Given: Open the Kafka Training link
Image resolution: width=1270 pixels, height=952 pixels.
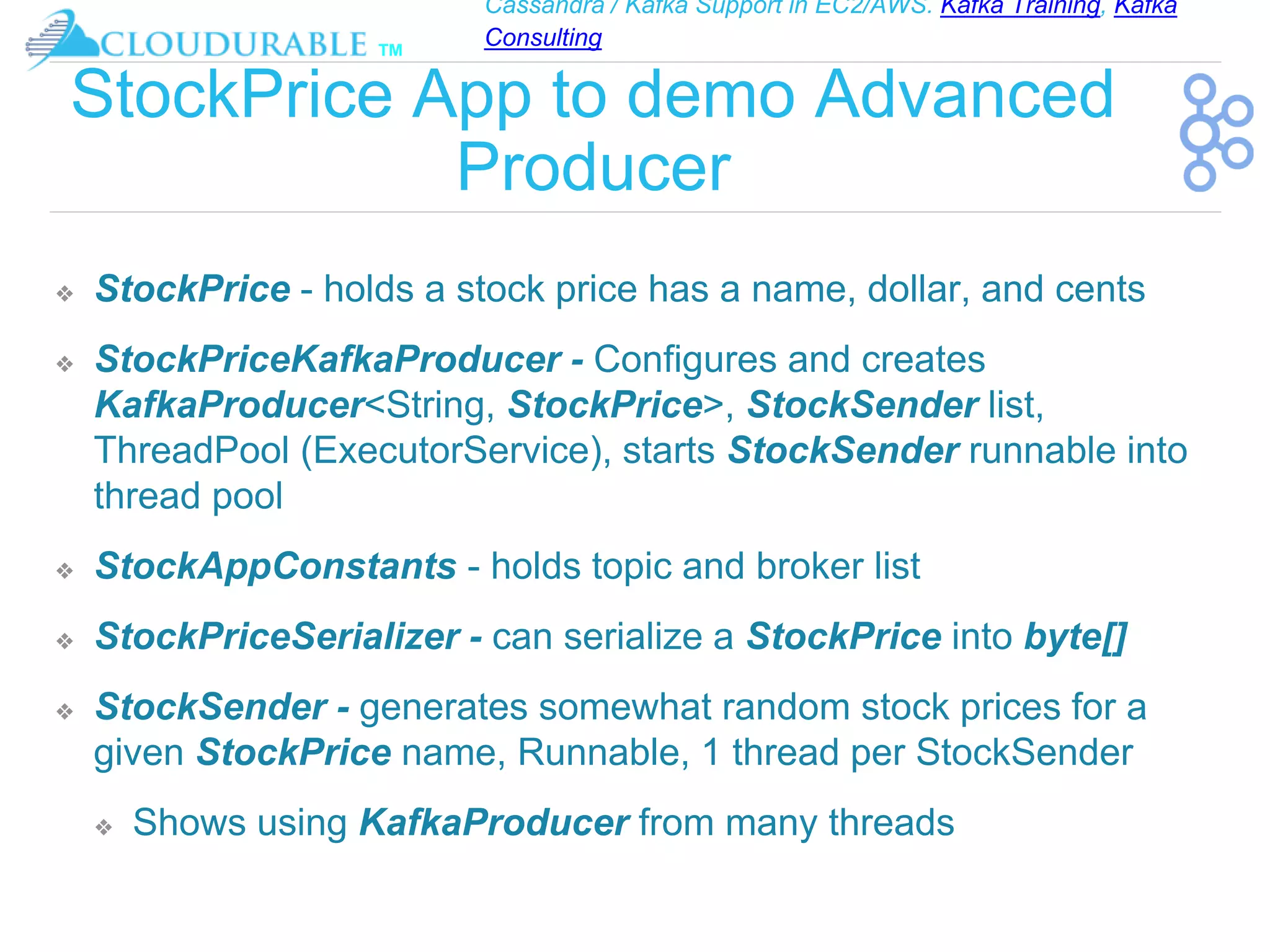Looking at the screenshot, I should [x=1020, y=9].
